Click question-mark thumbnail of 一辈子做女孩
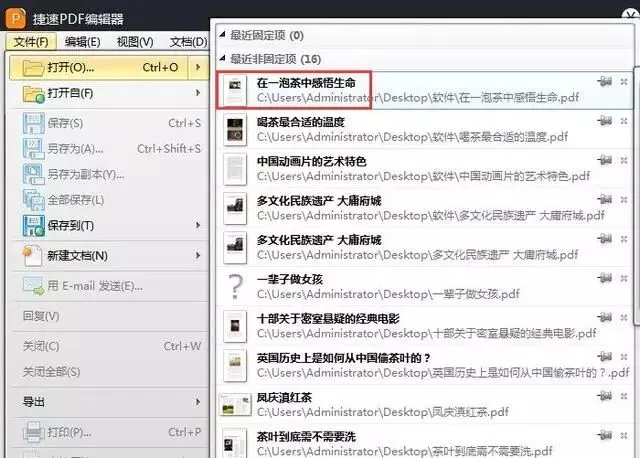The height and width of the screenshot is (458, 640). [x=235, y=287]
